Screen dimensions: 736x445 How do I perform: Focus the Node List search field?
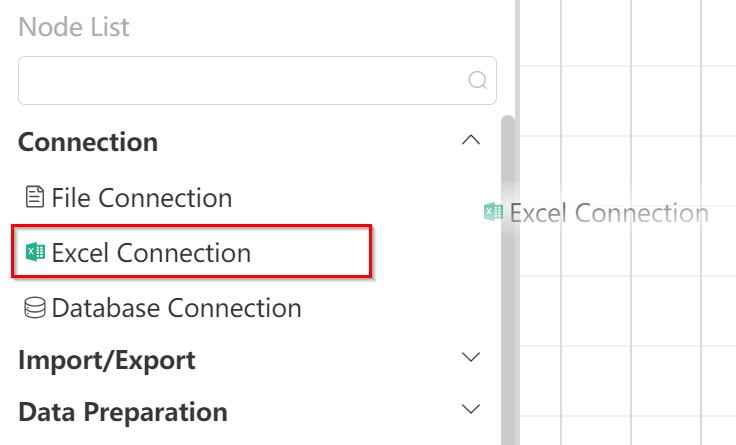coord(257,80)
